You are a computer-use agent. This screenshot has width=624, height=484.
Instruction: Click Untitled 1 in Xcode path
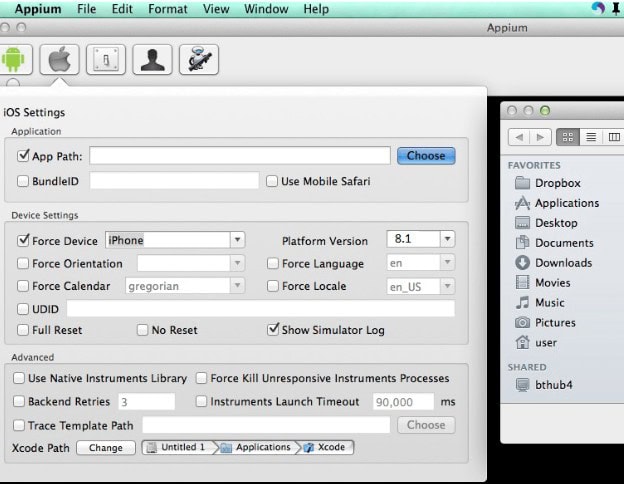coord(177,447)
